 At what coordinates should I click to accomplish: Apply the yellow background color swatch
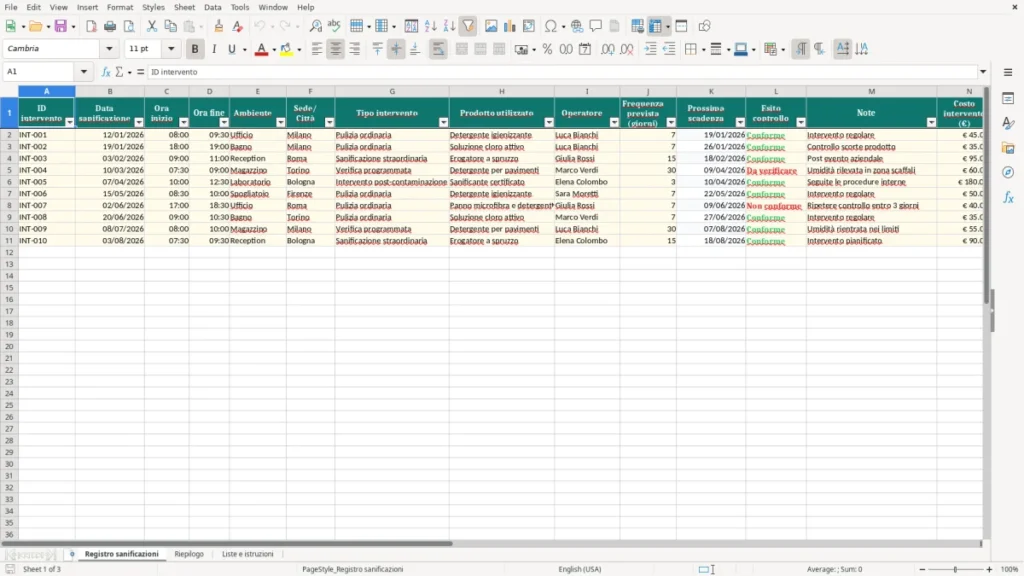(286, 49)
